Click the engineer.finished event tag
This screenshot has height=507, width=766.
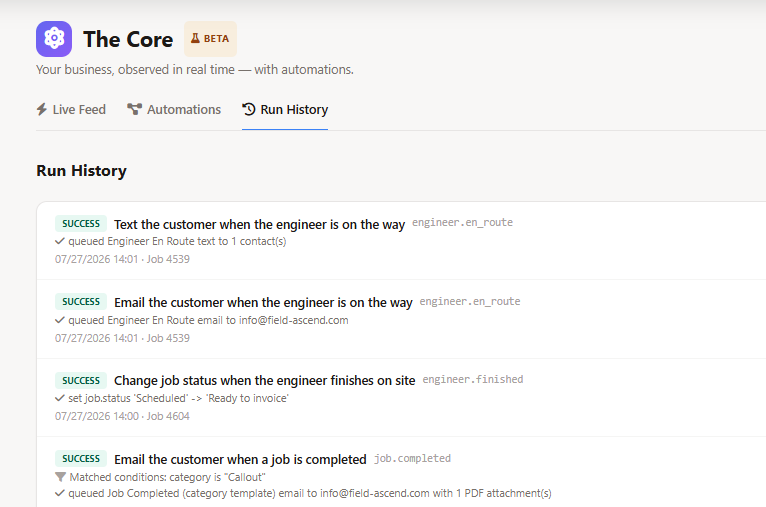(x=473, y=380)
